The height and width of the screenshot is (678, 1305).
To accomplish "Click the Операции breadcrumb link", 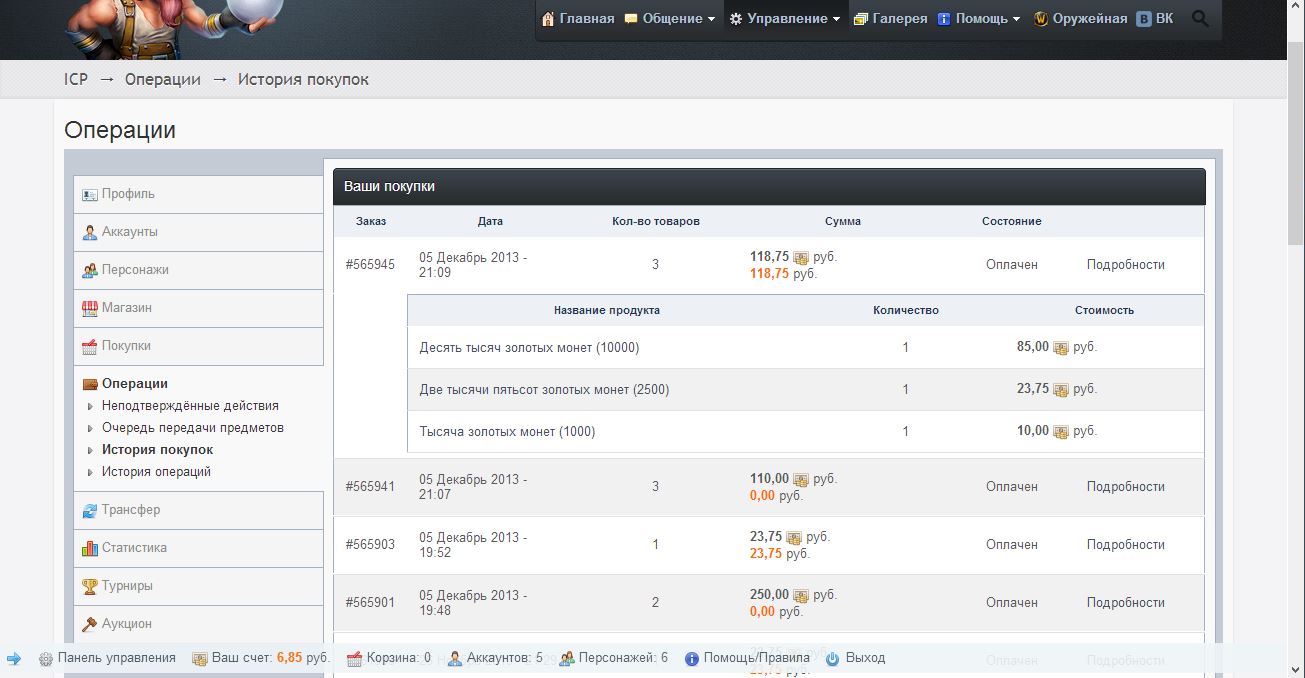I will [163, 80].
